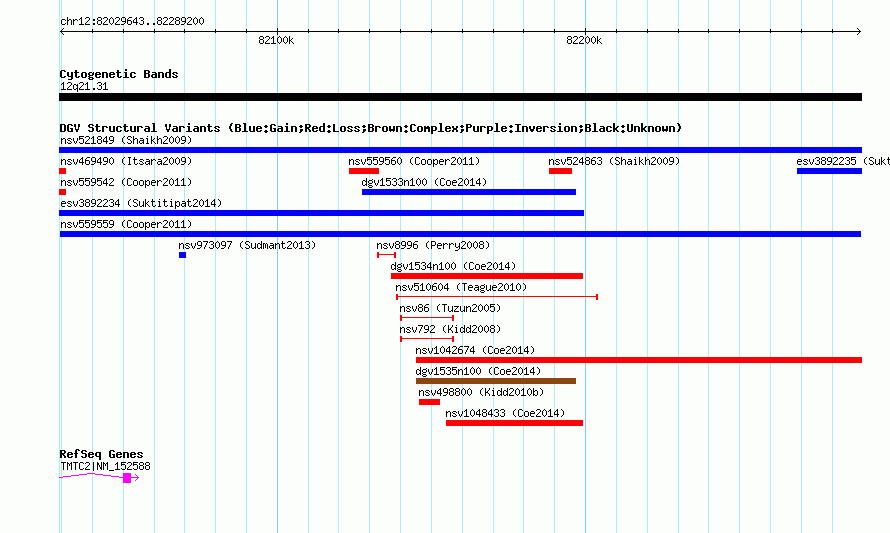Click the nsv498800 (Kidd2010b) red bar

[429, 402]
